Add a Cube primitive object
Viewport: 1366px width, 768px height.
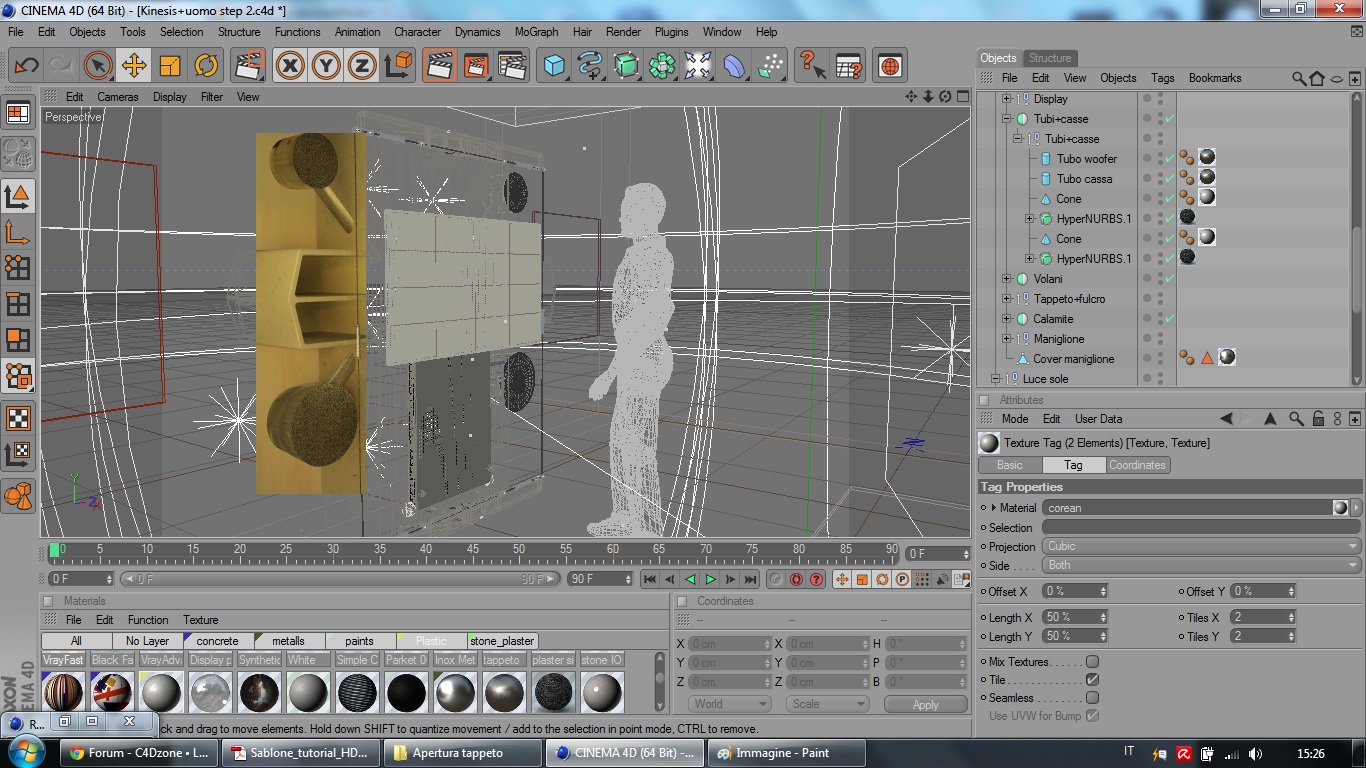pos(554,66)
